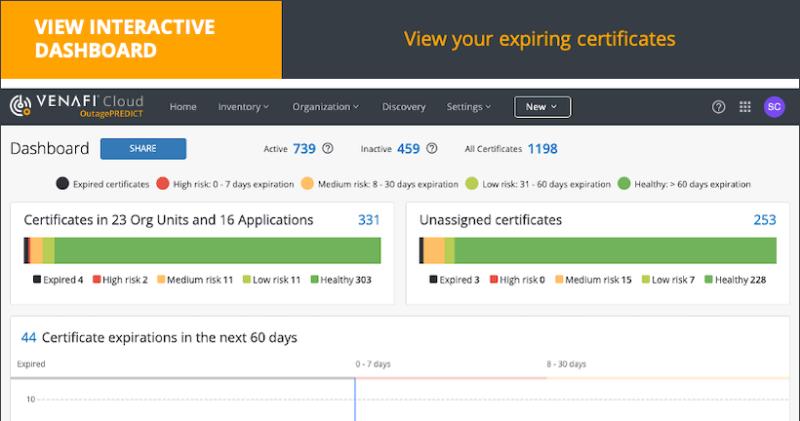The width and height of the screenshot is (800, 421).
Task: Click orange Medium risk segment of Unassigned bar
Action: pyautogui.click(x=434, y=251)
